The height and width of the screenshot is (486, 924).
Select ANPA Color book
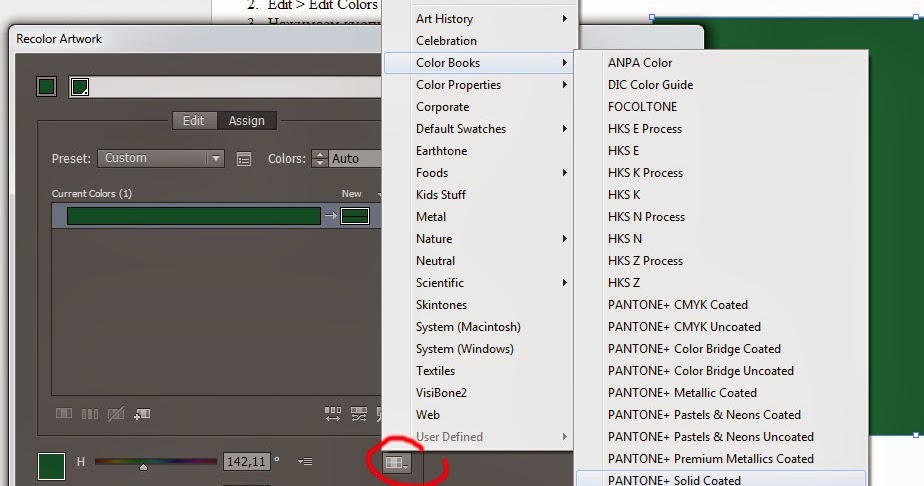(x=721, y=62)
